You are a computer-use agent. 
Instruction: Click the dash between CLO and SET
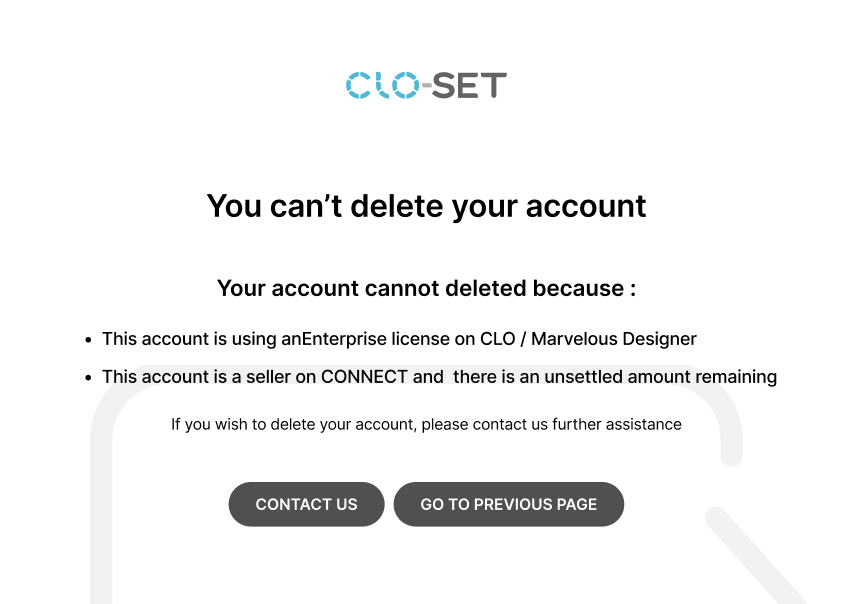pyautogui.click(x=426, y=85)
